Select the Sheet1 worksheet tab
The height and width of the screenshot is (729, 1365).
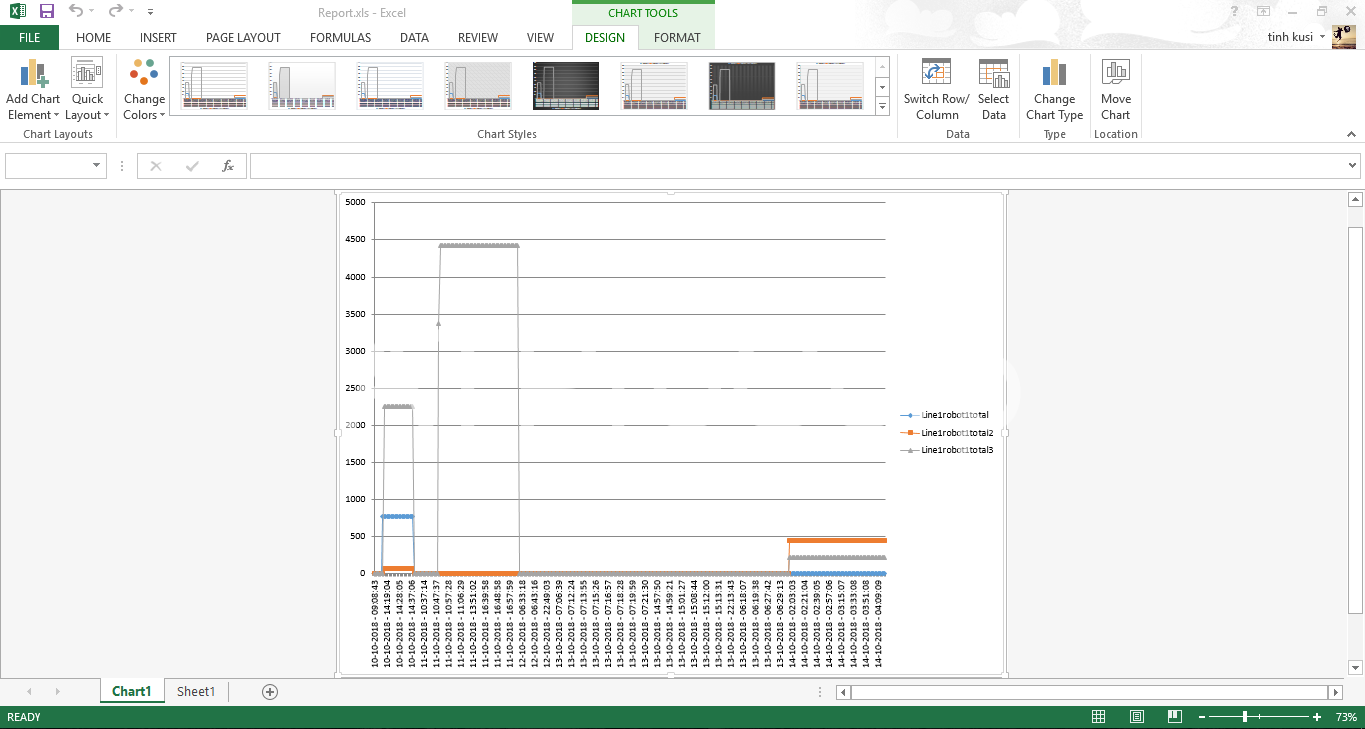click(196, 691)
